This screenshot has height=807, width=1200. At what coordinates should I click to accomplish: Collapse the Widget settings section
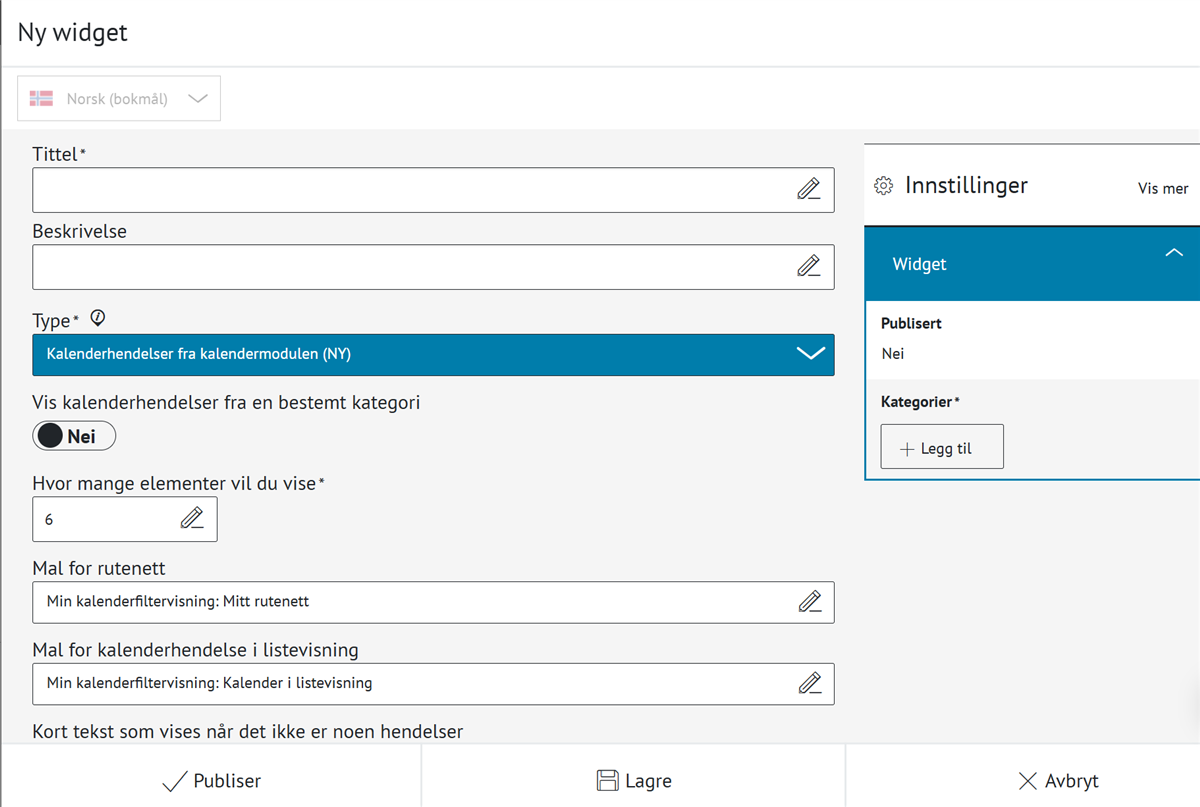click(x=1174, y=254)
